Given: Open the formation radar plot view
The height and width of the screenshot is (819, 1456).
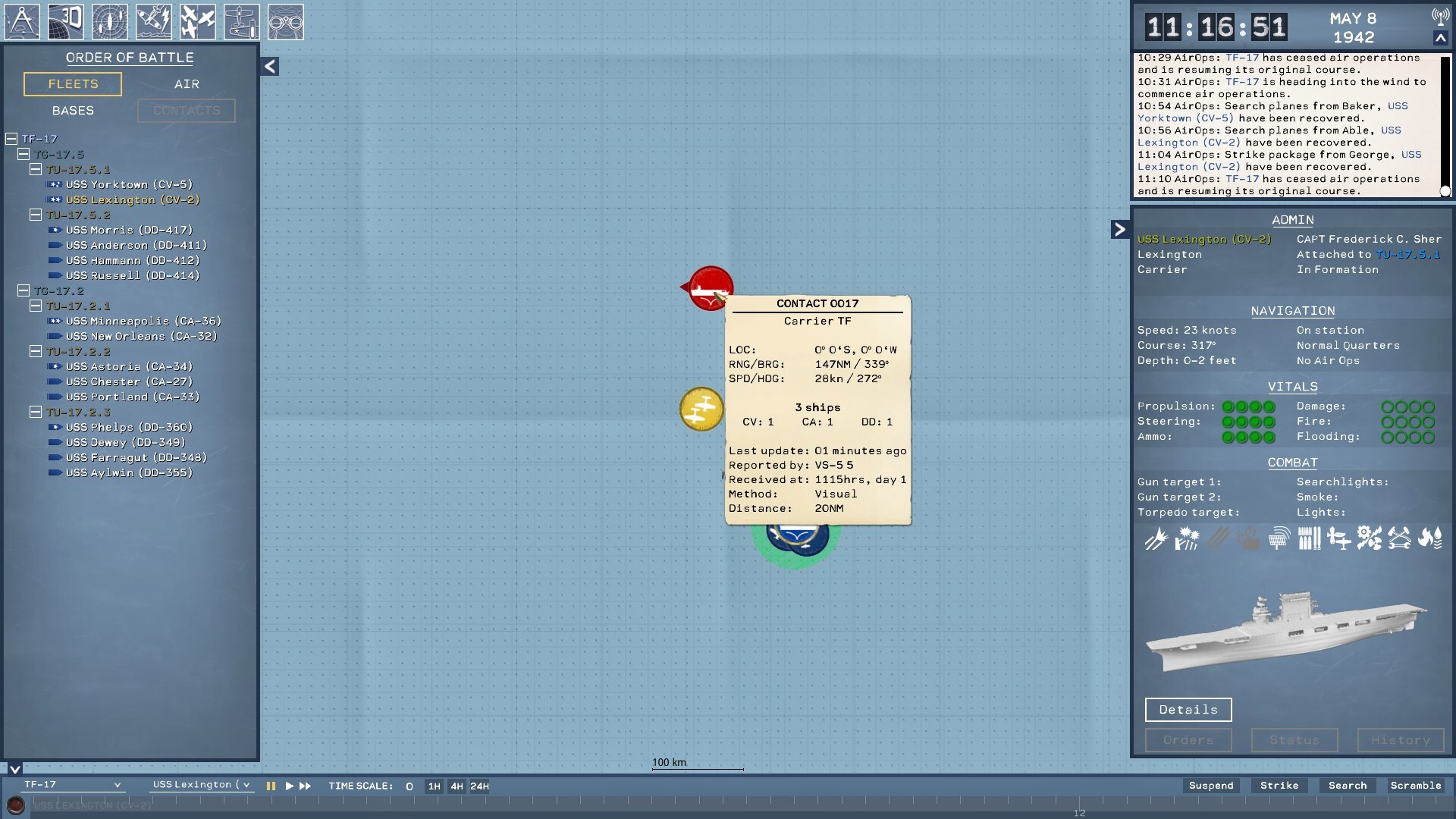Looking at the screenshot, I should point(110,21).
